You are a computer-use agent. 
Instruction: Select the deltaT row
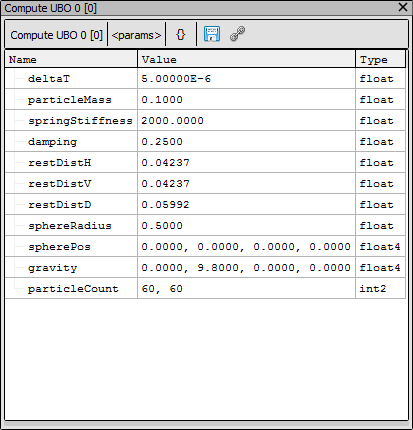pos(205,79)
